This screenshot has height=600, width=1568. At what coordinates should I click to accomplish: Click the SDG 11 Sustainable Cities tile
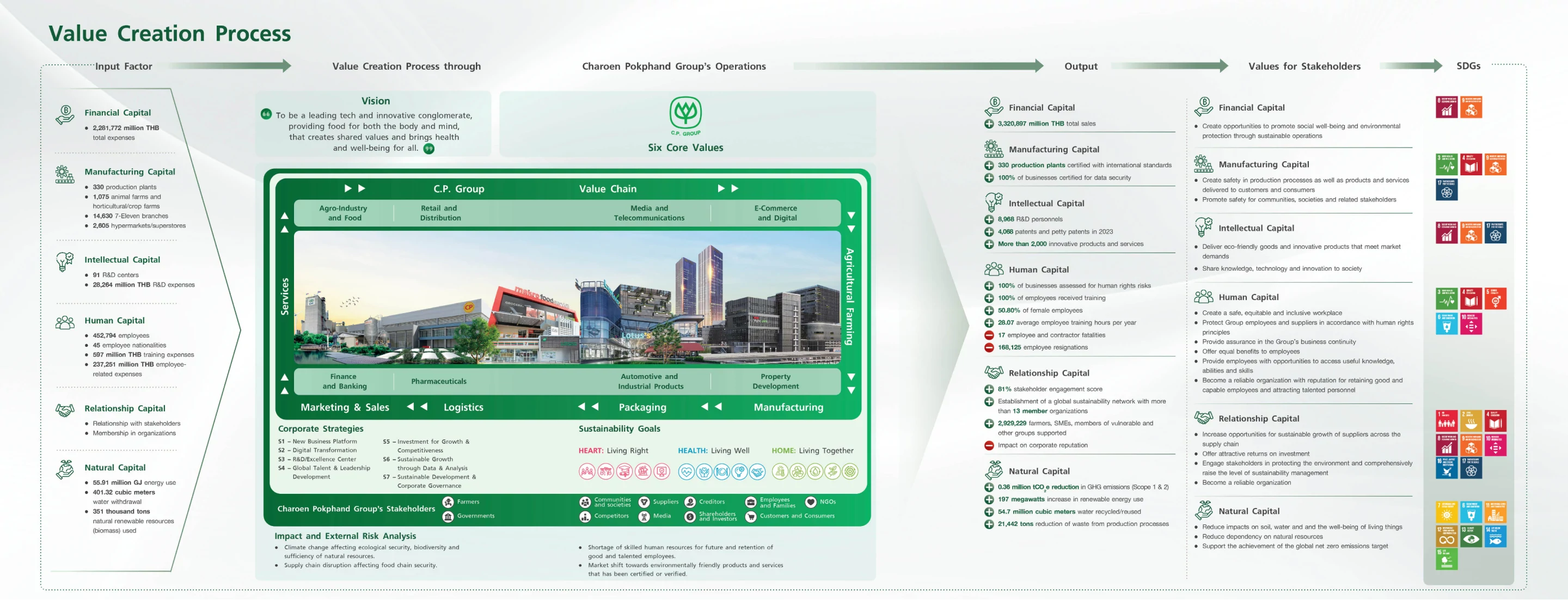[1496, 512]
